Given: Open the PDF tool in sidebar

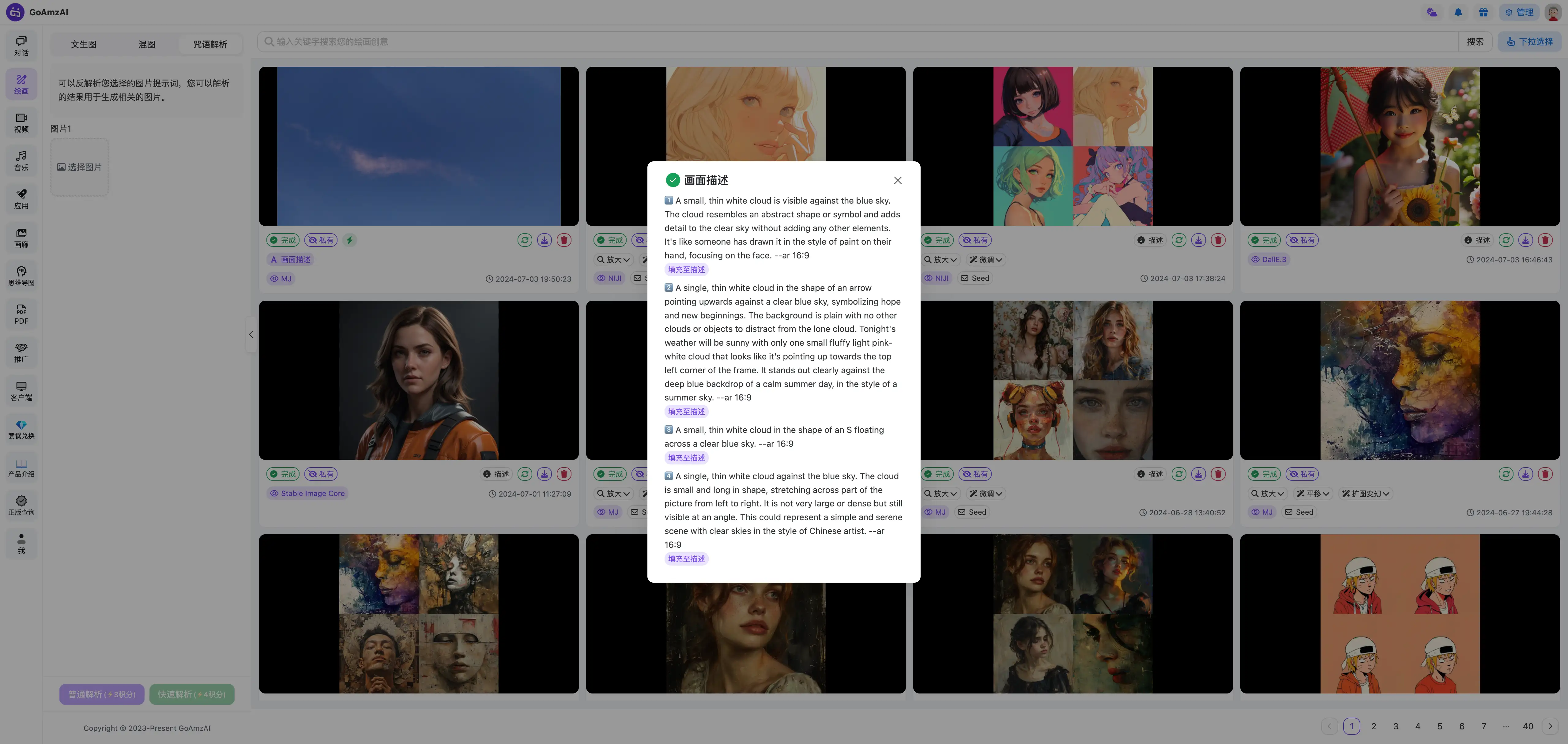Looking at the screenshot, I should click(x=21, y=314).
